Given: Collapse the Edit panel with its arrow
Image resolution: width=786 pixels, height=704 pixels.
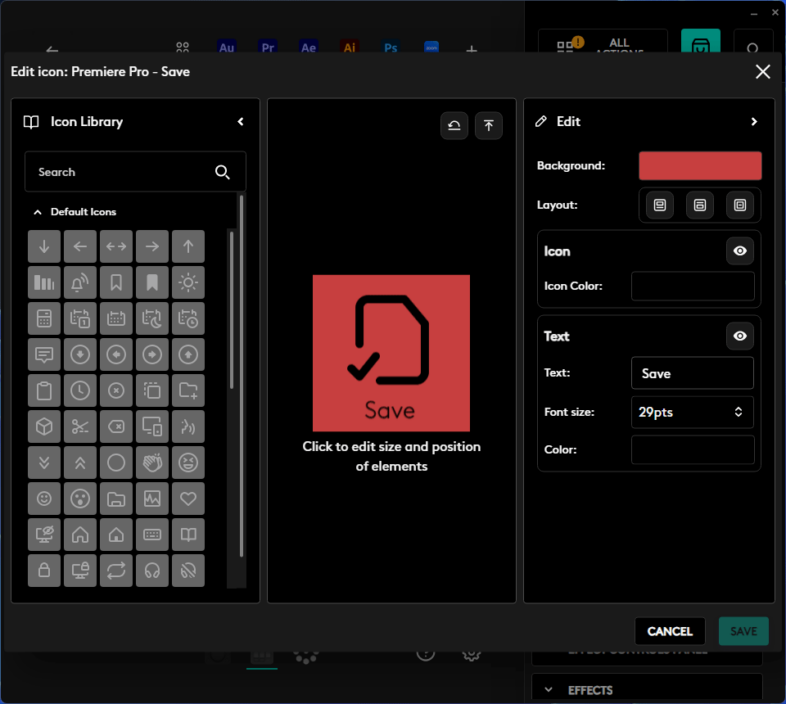Looking at the screenshot, I should pyautogui.click(x=754, y=122).
